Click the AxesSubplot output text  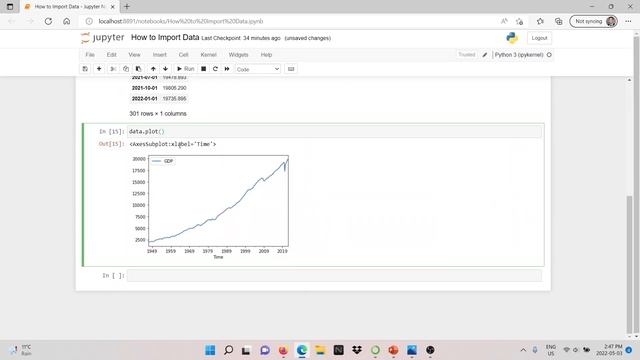(x=173, y=144)
